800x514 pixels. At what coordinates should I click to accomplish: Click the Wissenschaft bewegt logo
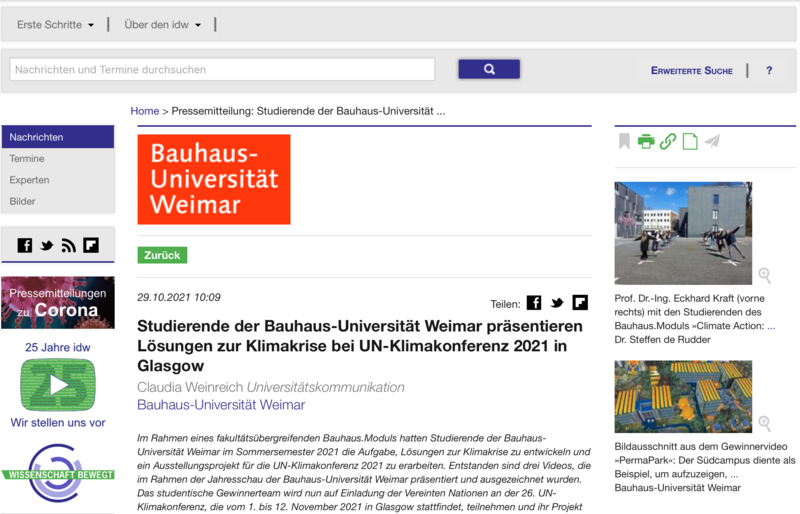click(x=58, y=473)
